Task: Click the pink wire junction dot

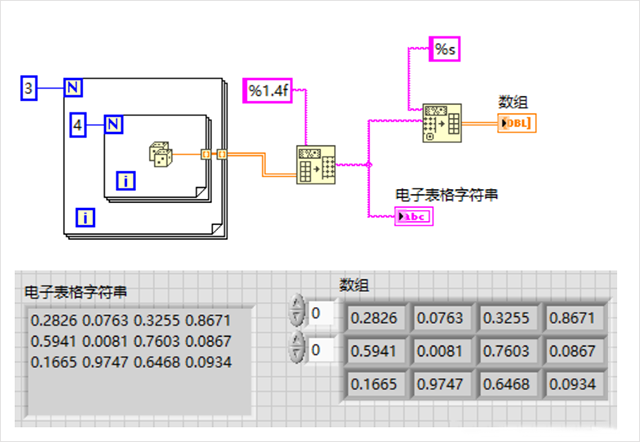Action: click(369, 164)
